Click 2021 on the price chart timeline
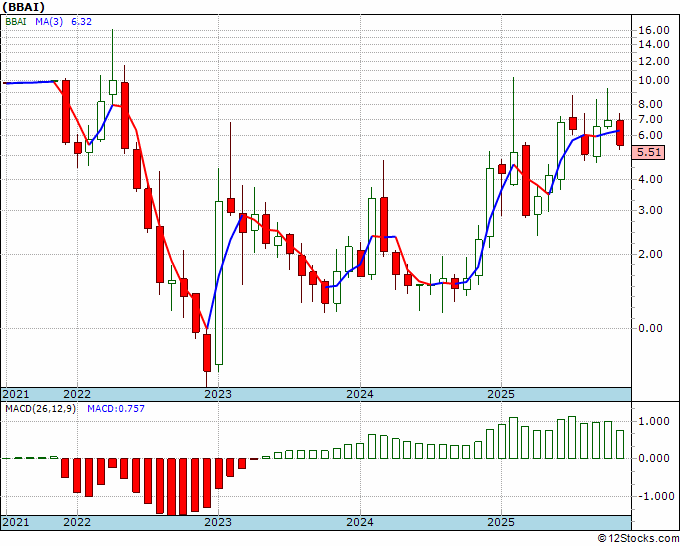This screenshot has height=546, width=680. tap(16, 394)
